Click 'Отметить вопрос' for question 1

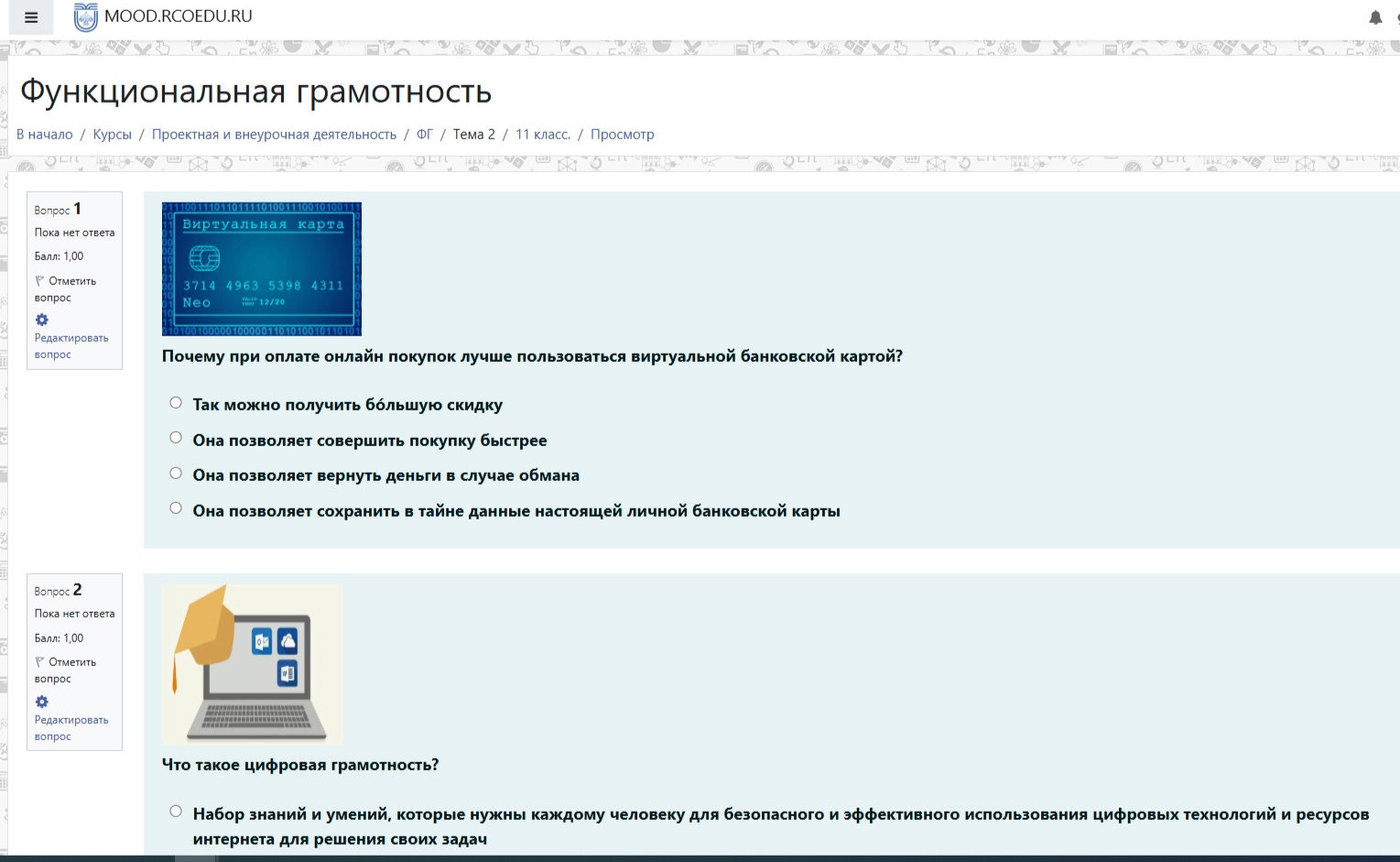click(65, 289)
